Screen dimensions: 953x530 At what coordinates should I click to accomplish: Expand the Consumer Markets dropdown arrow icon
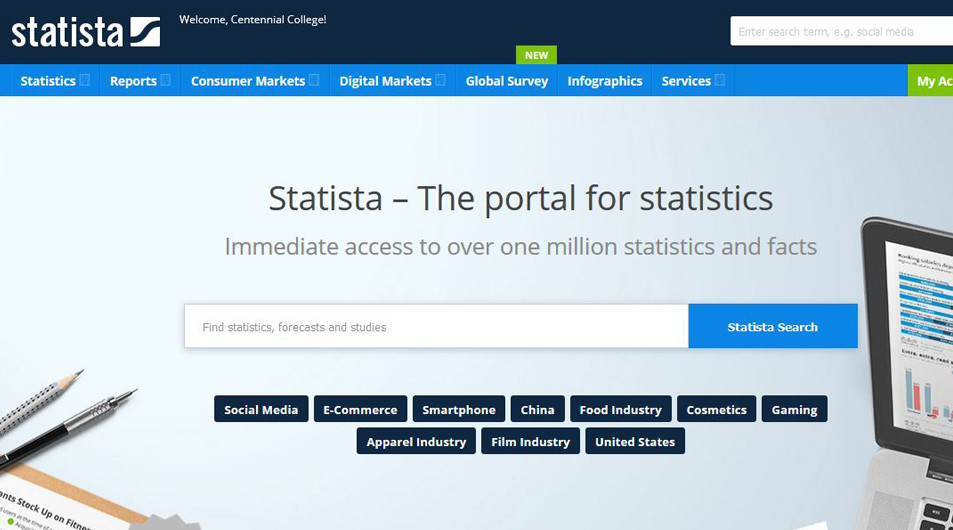314,80
